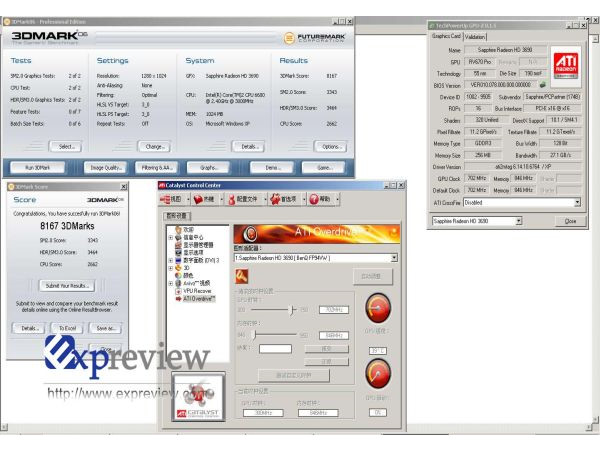The height and width of the screenshot is (450, 600).
Task: Open the dropdown arrow beside View (视图)
Action: coord(188,199)
